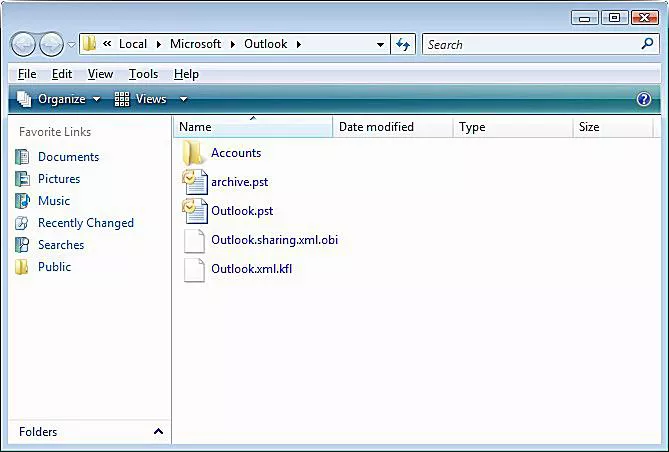Select the Accounts folder icon
669x452 pixels.
[193, 152]
